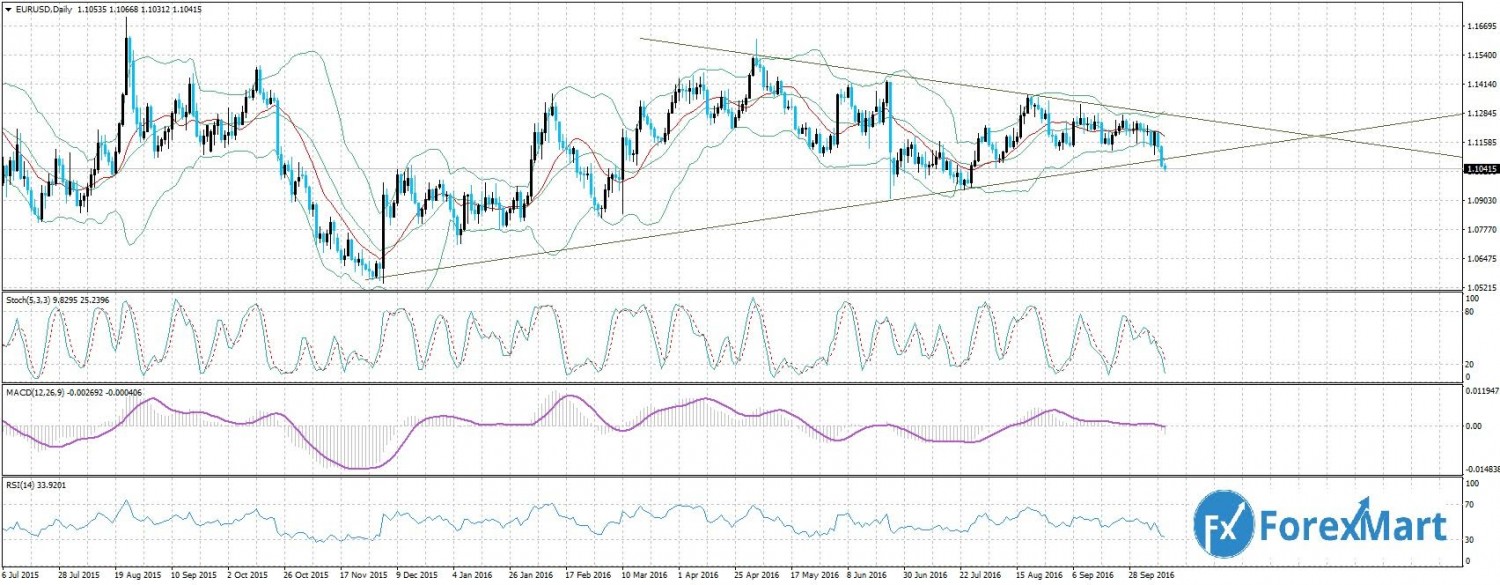1500x585 pixels.
Task: Click the 1.05215 price axis label
Action: click(1477, 287)
